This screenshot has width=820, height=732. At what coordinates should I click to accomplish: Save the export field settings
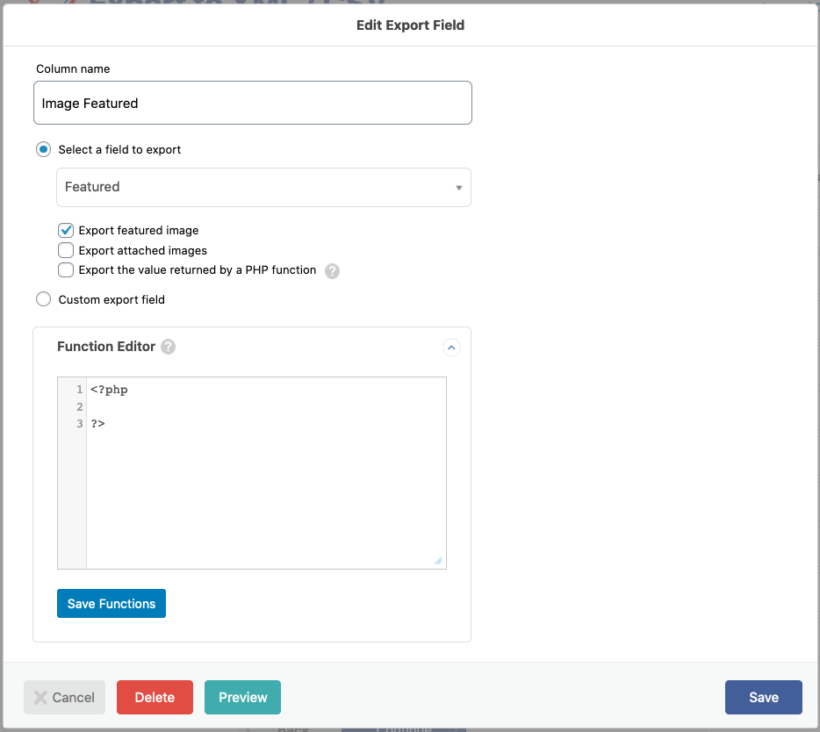(763, 698)
